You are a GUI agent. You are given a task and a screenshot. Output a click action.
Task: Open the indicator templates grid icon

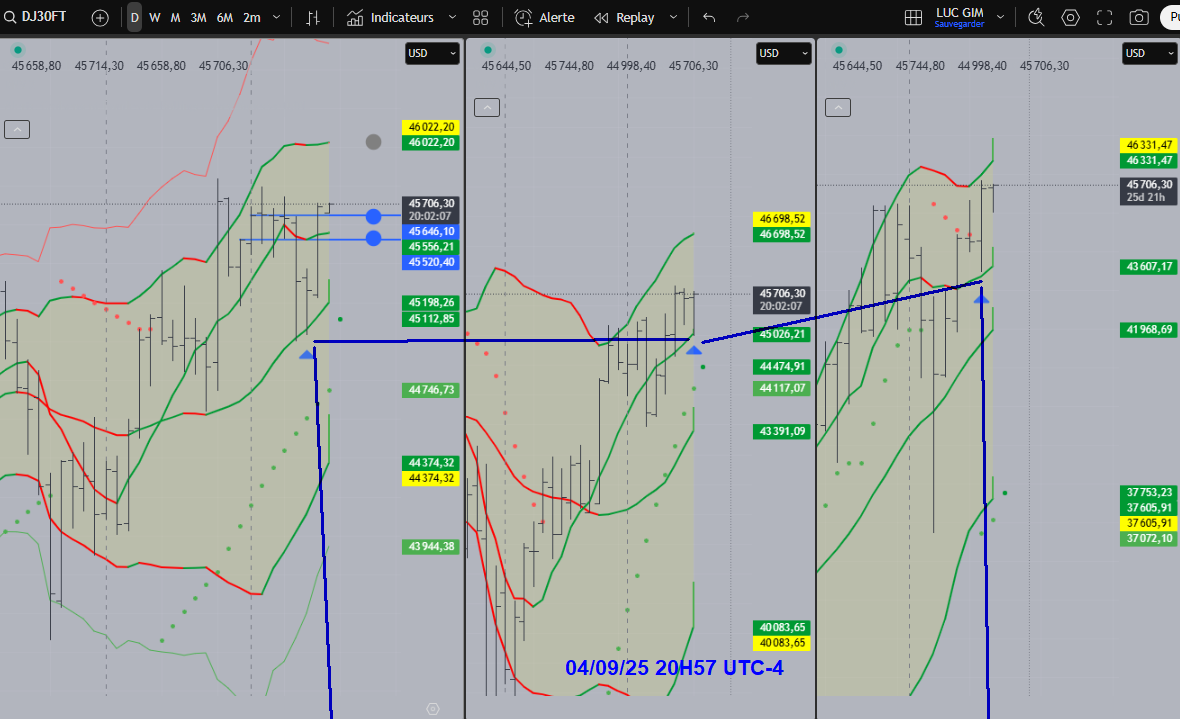coord(480,17)
